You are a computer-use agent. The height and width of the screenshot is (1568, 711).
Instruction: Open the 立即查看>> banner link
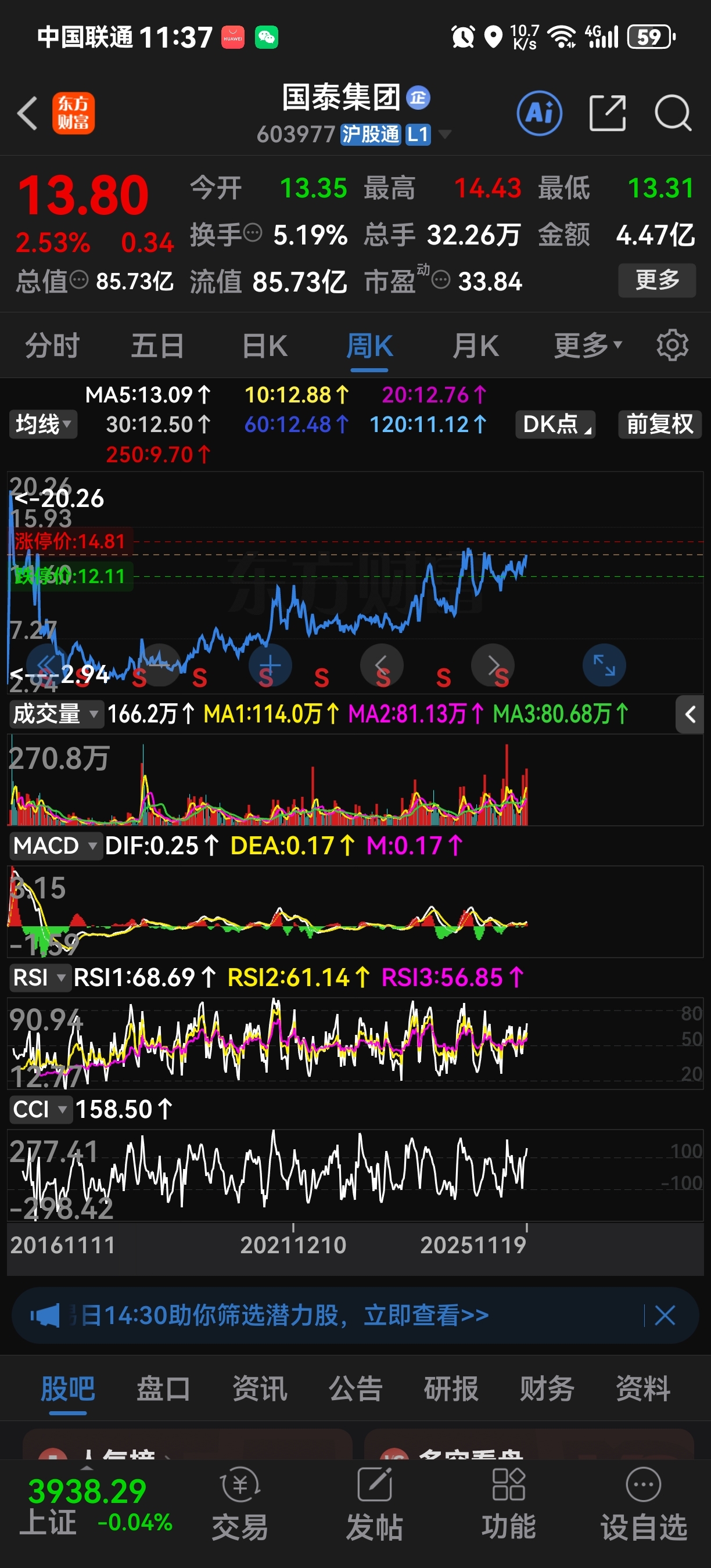coord(426,1315)
